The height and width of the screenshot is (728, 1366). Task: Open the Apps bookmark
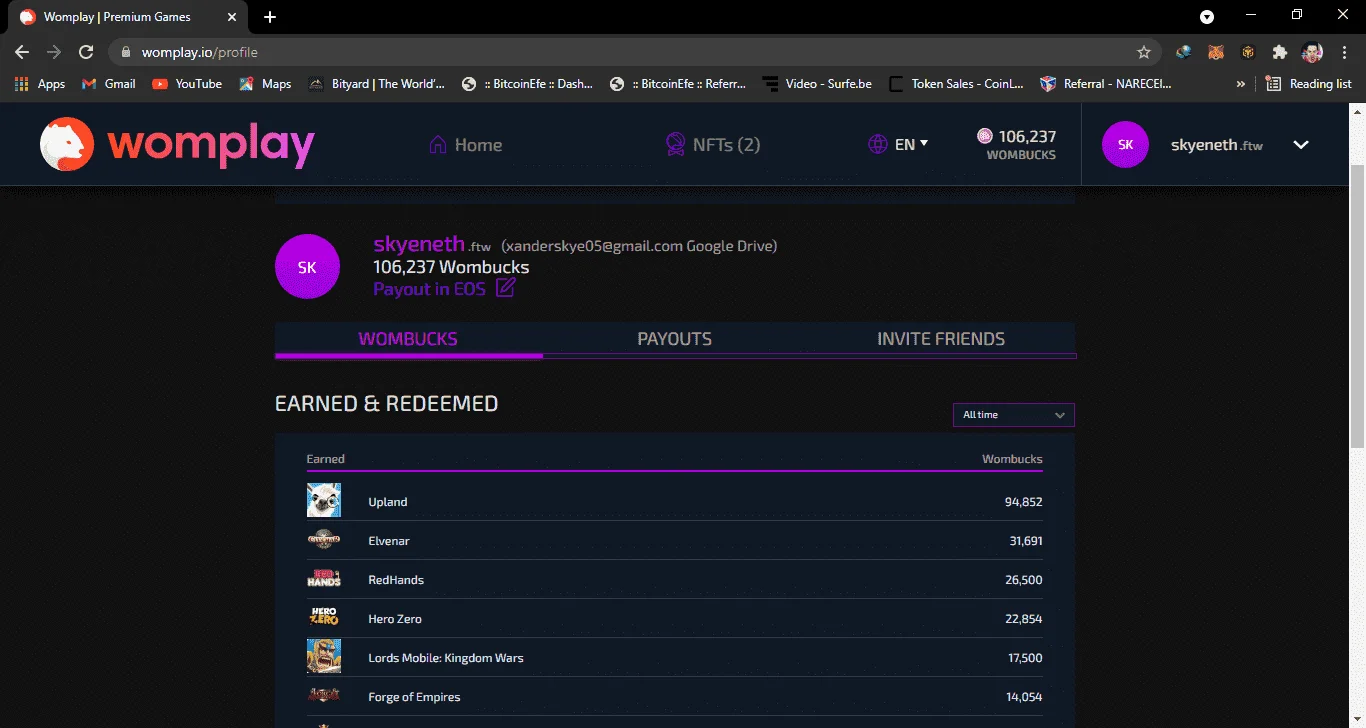click(x=40, y=84)
